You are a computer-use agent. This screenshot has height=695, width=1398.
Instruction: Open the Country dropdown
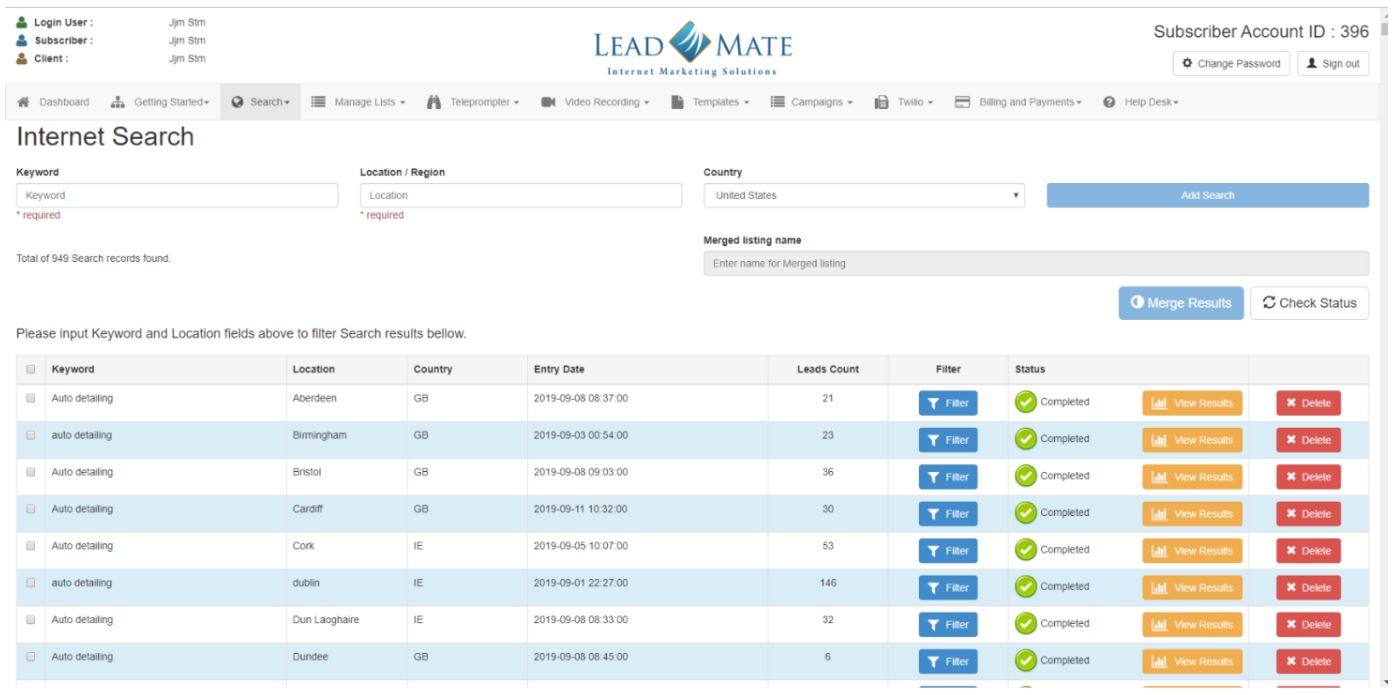(865, 196)
